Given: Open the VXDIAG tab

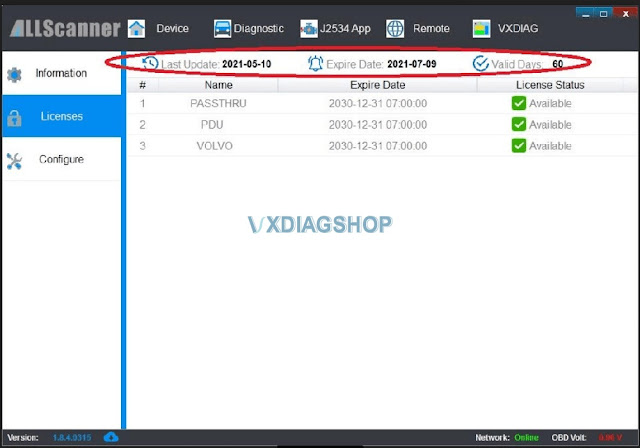Looking at the screenshot, I should point(518,29).
